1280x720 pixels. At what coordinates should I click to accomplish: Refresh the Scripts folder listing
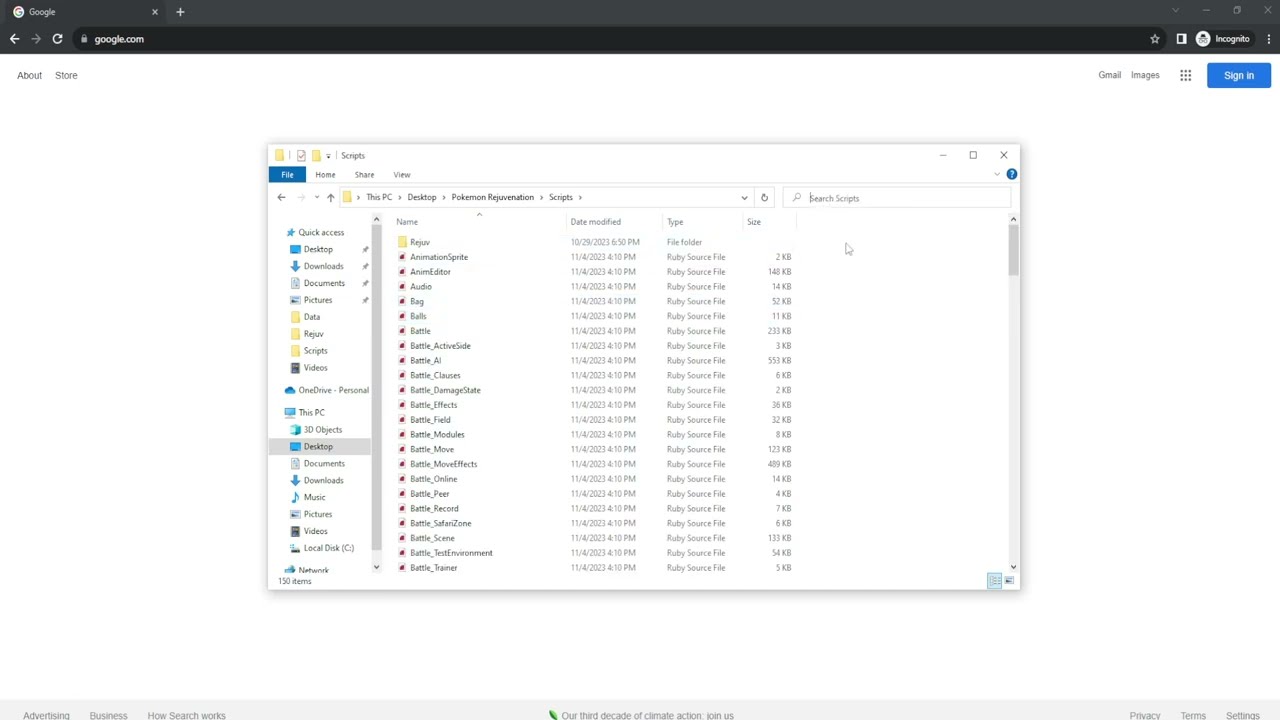pos(764,198)
